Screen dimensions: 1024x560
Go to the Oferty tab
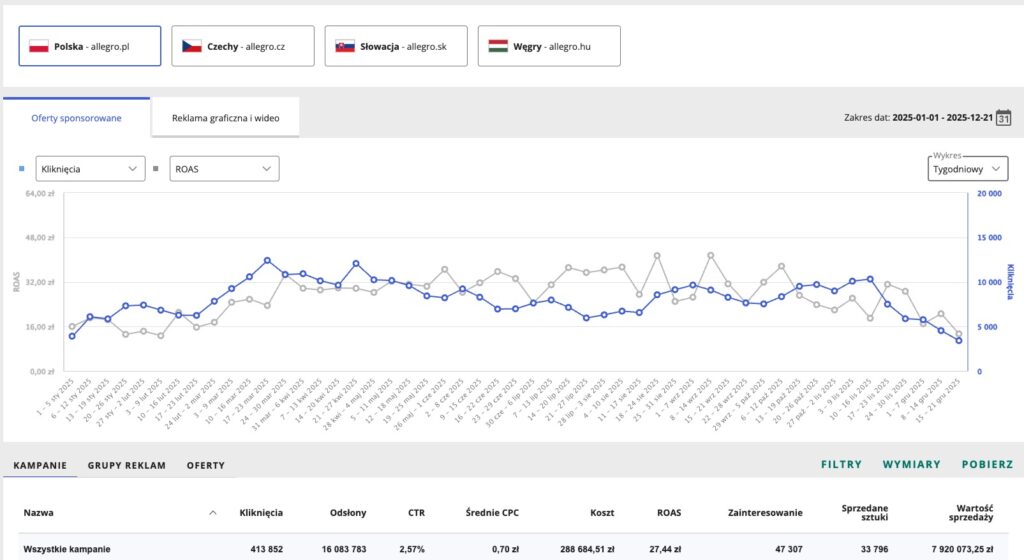click(x=205, y=465)
